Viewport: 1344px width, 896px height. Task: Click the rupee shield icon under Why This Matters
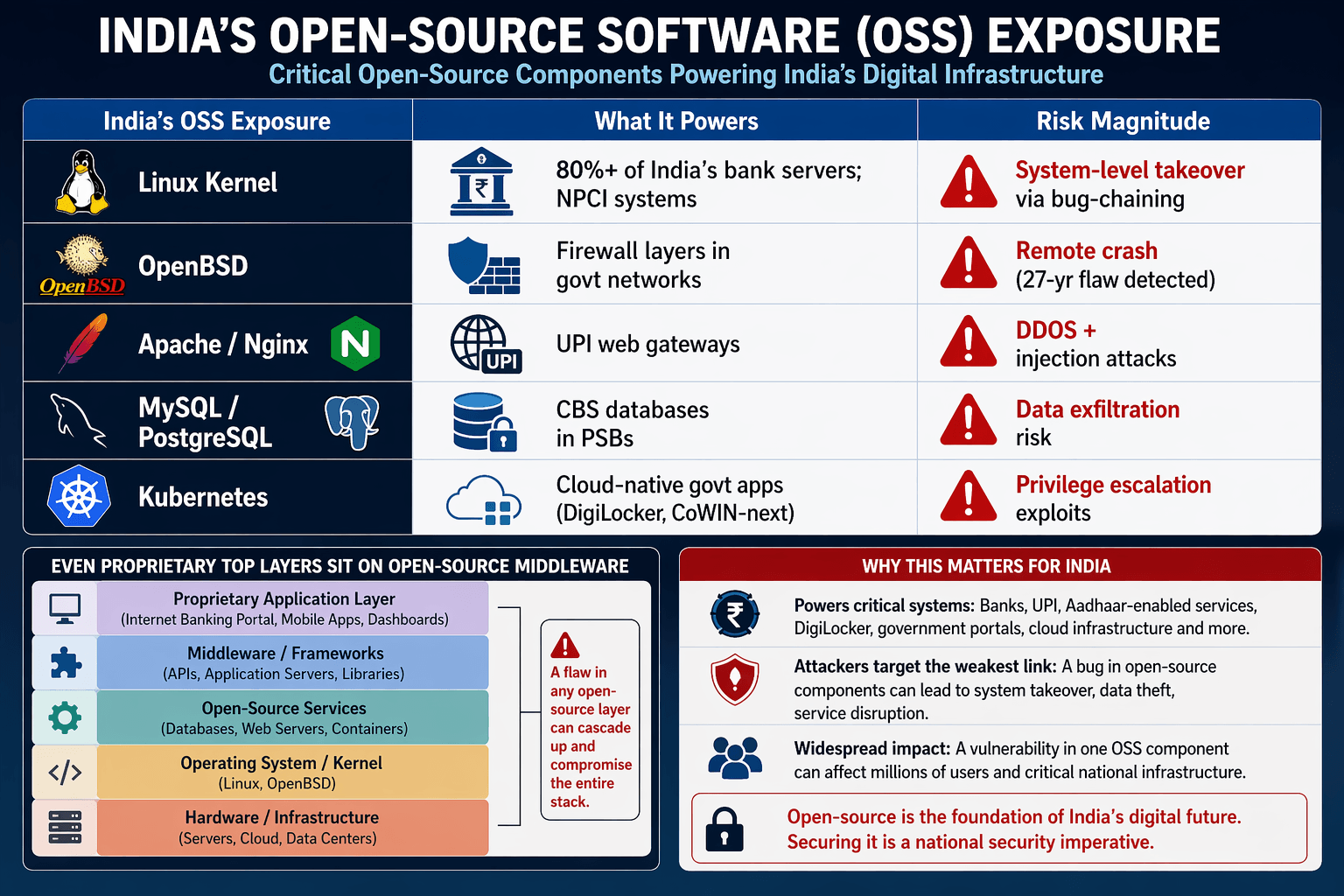735,613
